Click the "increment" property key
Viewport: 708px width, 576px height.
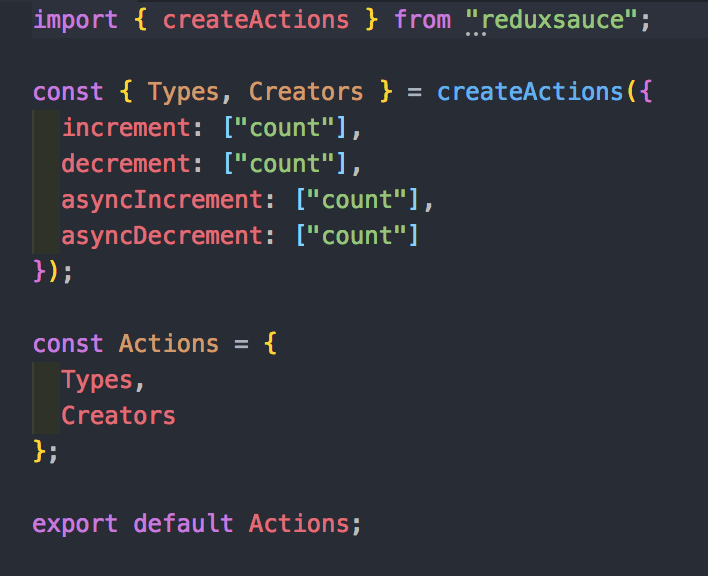[117, 128]
